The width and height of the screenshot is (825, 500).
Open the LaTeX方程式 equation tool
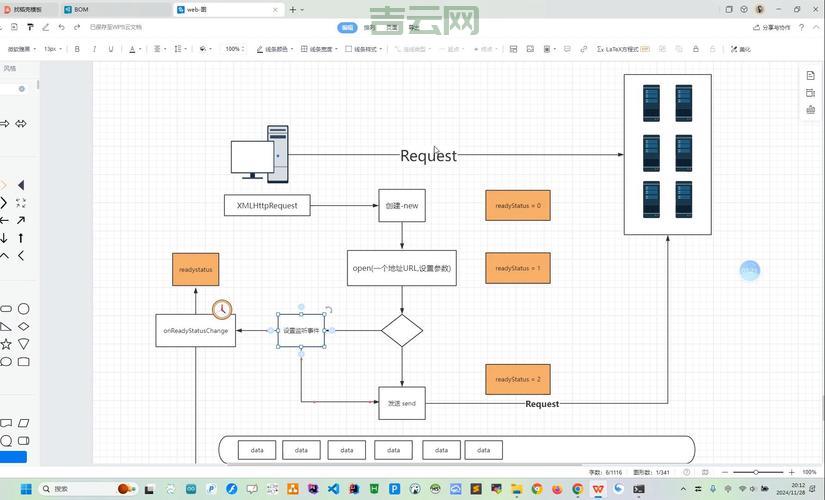pos(623,48)
